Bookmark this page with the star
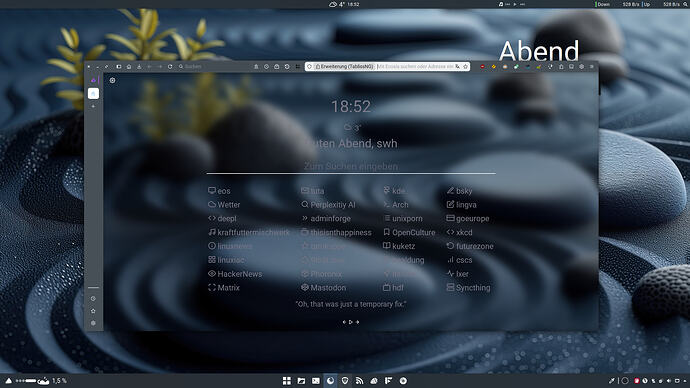 (x=465, y=66)
